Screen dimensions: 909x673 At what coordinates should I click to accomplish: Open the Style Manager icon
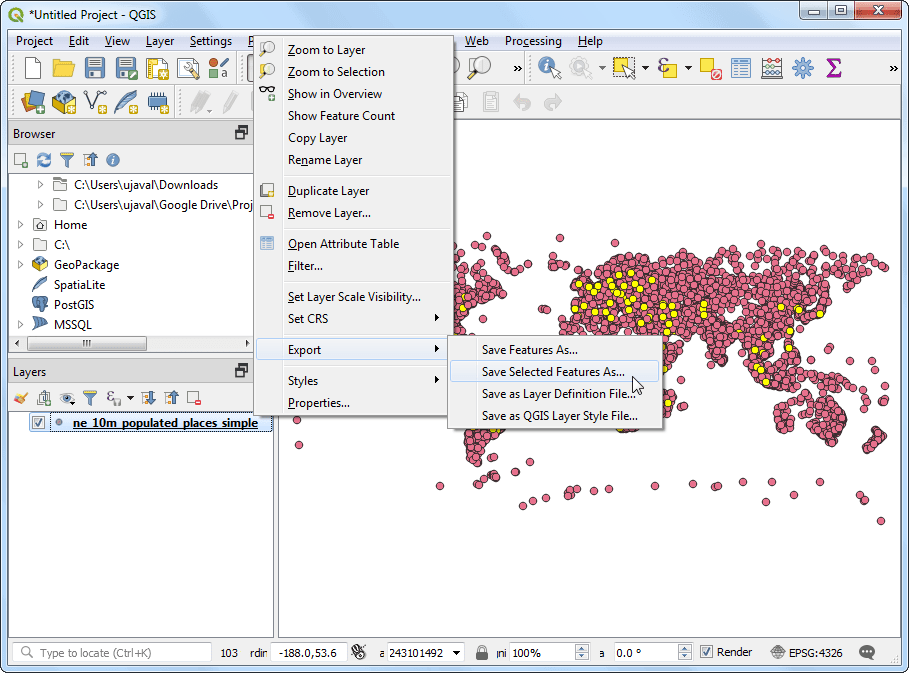[216, 68]
